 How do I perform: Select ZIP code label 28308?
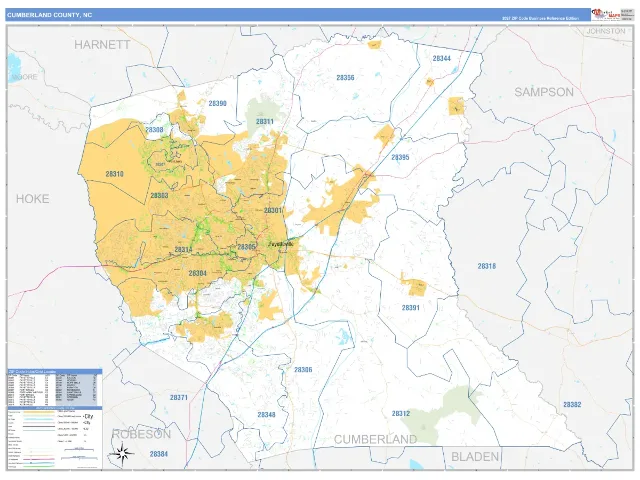tap(154, 129)
